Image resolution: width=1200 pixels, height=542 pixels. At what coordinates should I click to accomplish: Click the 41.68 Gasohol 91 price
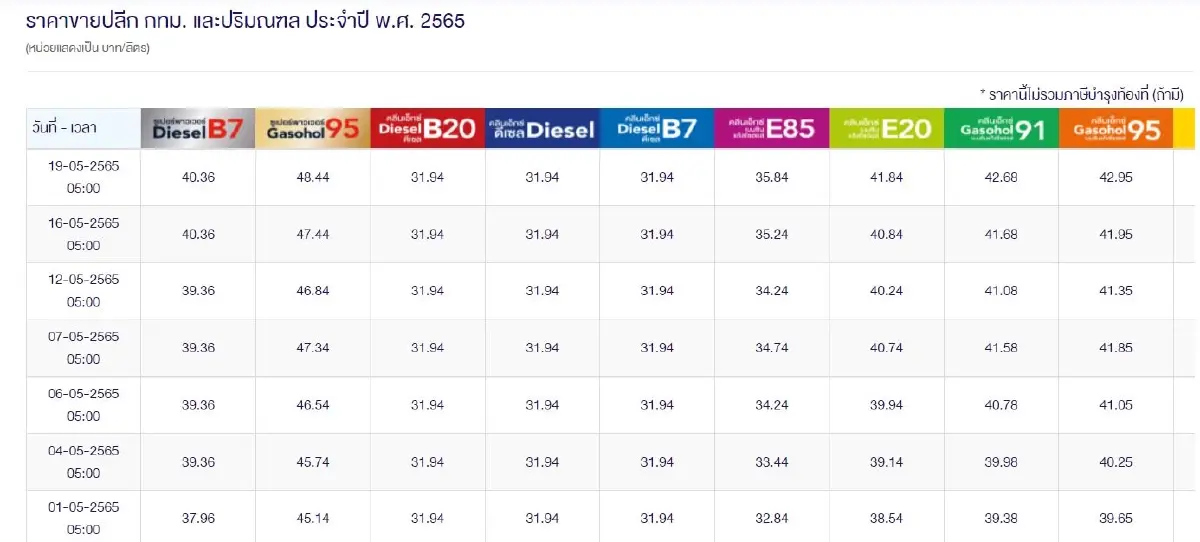click(1002, 234)
